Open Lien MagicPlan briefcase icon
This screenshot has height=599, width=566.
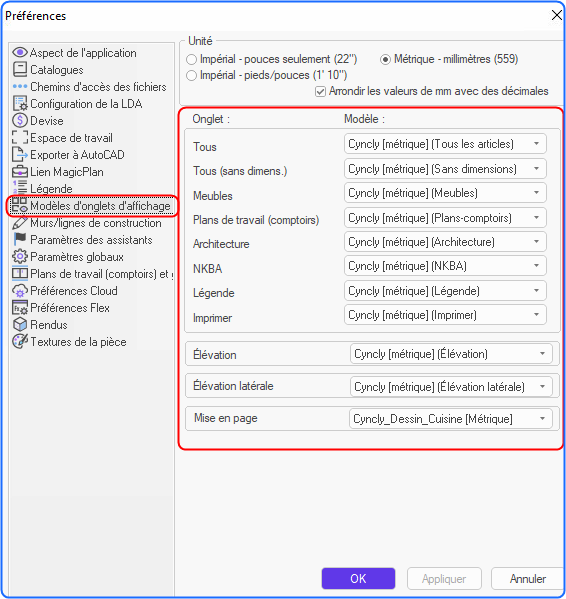tap(20, 172)
